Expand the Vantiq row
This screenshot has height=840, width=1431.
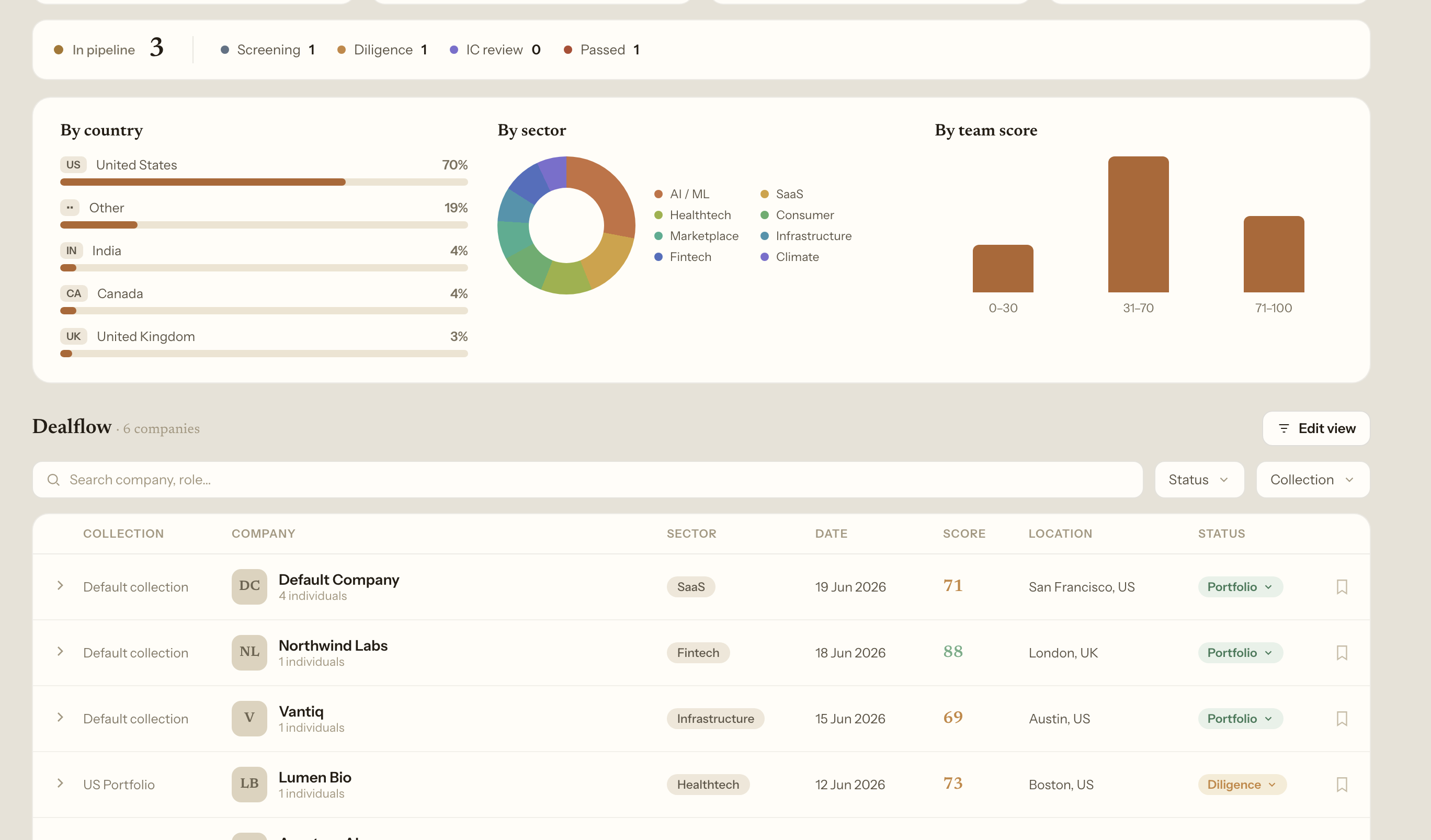coord(60,717)
